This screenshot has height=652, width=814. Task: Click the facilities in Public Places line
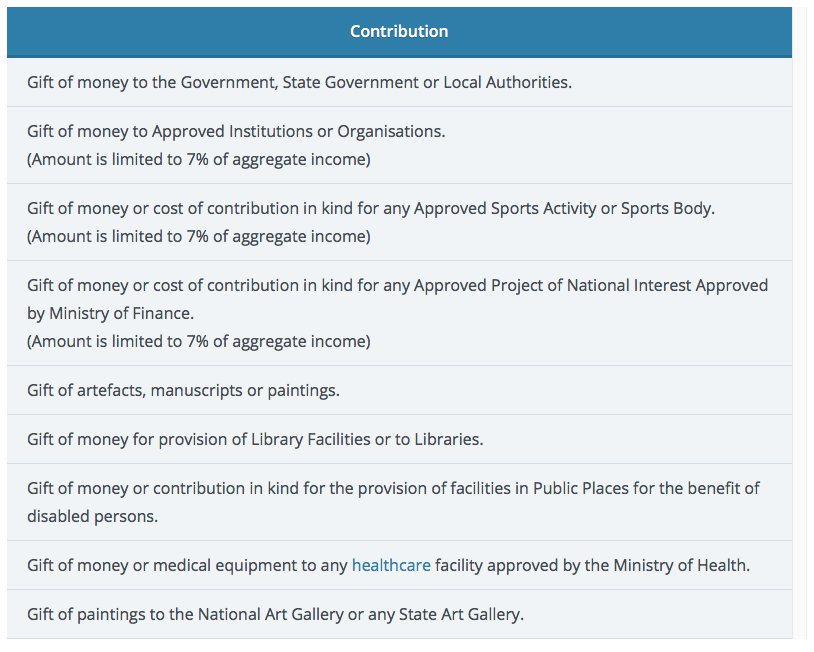393,489
